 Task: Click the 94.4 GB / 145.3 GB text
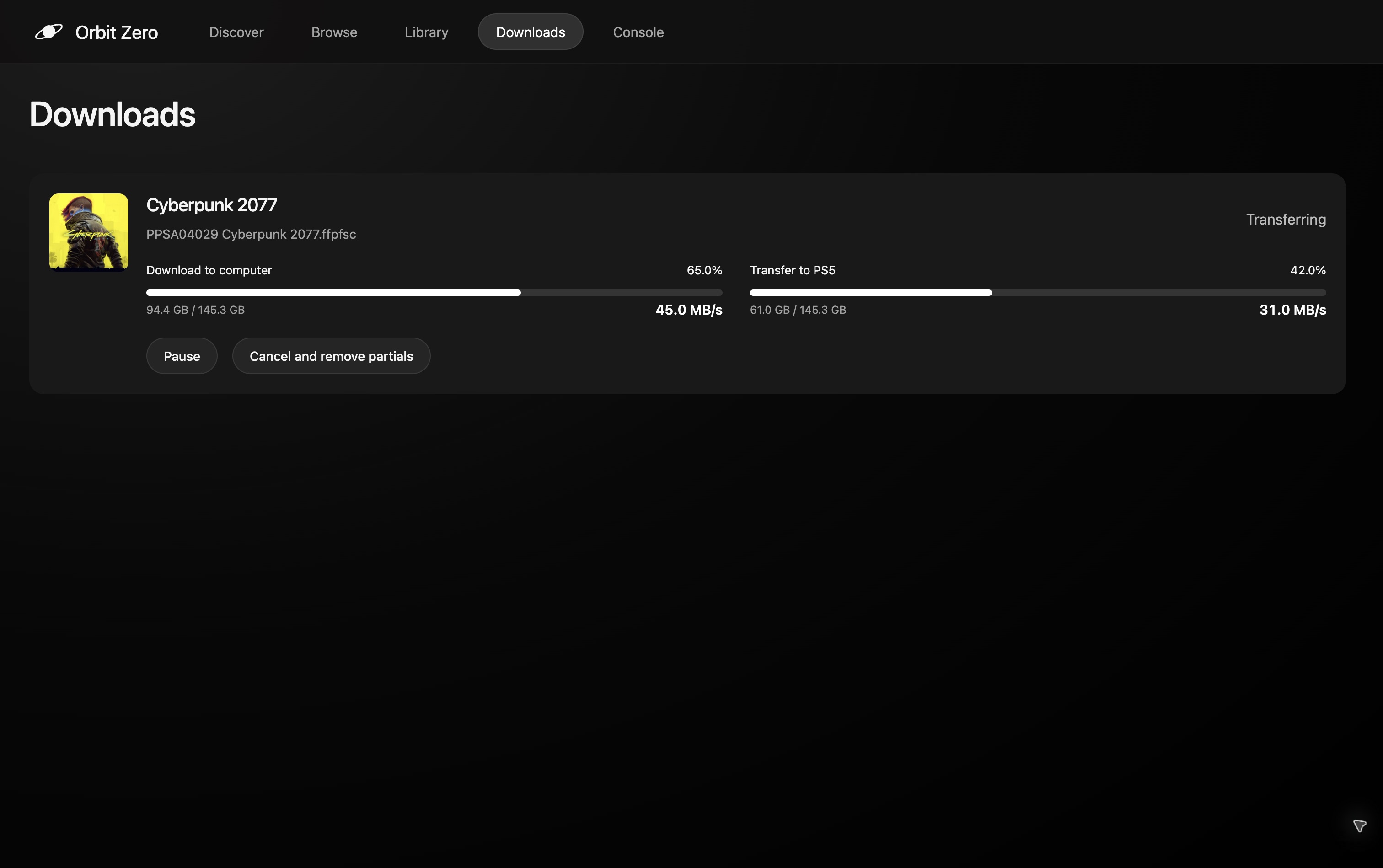pyautogui.click(x=195, y=310)
